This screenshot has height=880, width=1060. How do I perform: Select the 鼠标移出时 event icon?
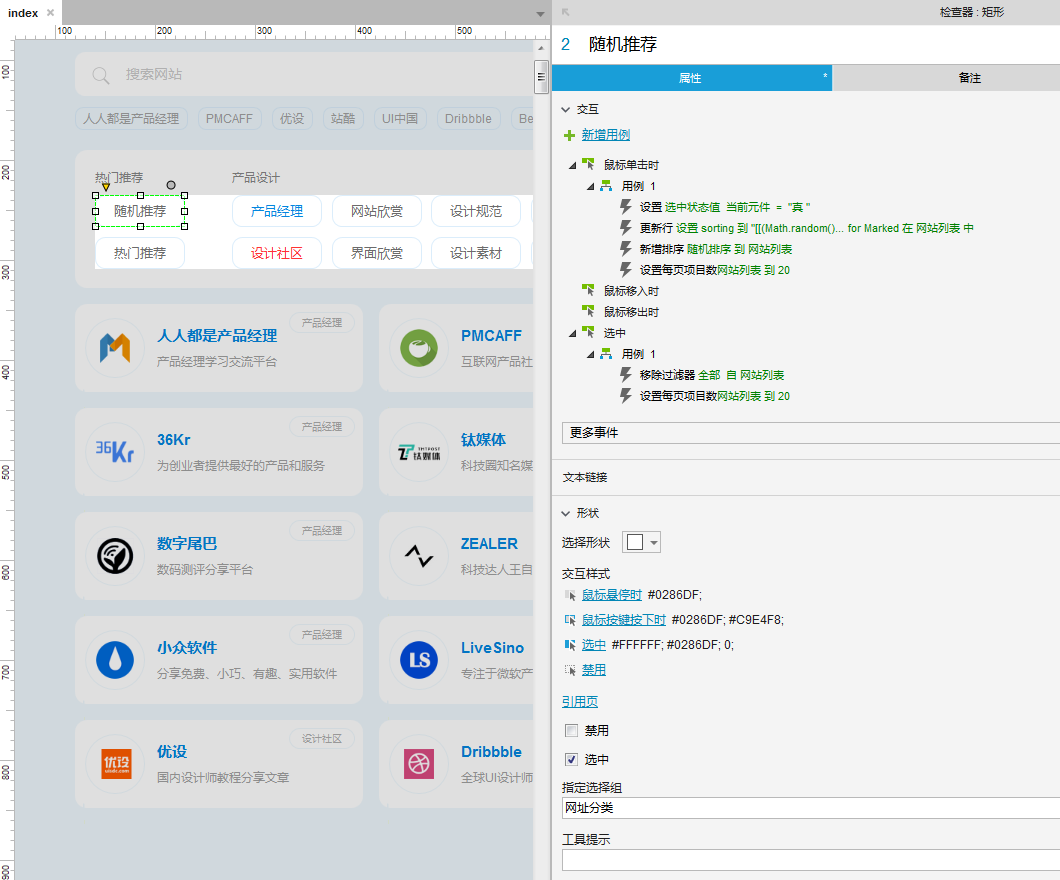point(588,312)
